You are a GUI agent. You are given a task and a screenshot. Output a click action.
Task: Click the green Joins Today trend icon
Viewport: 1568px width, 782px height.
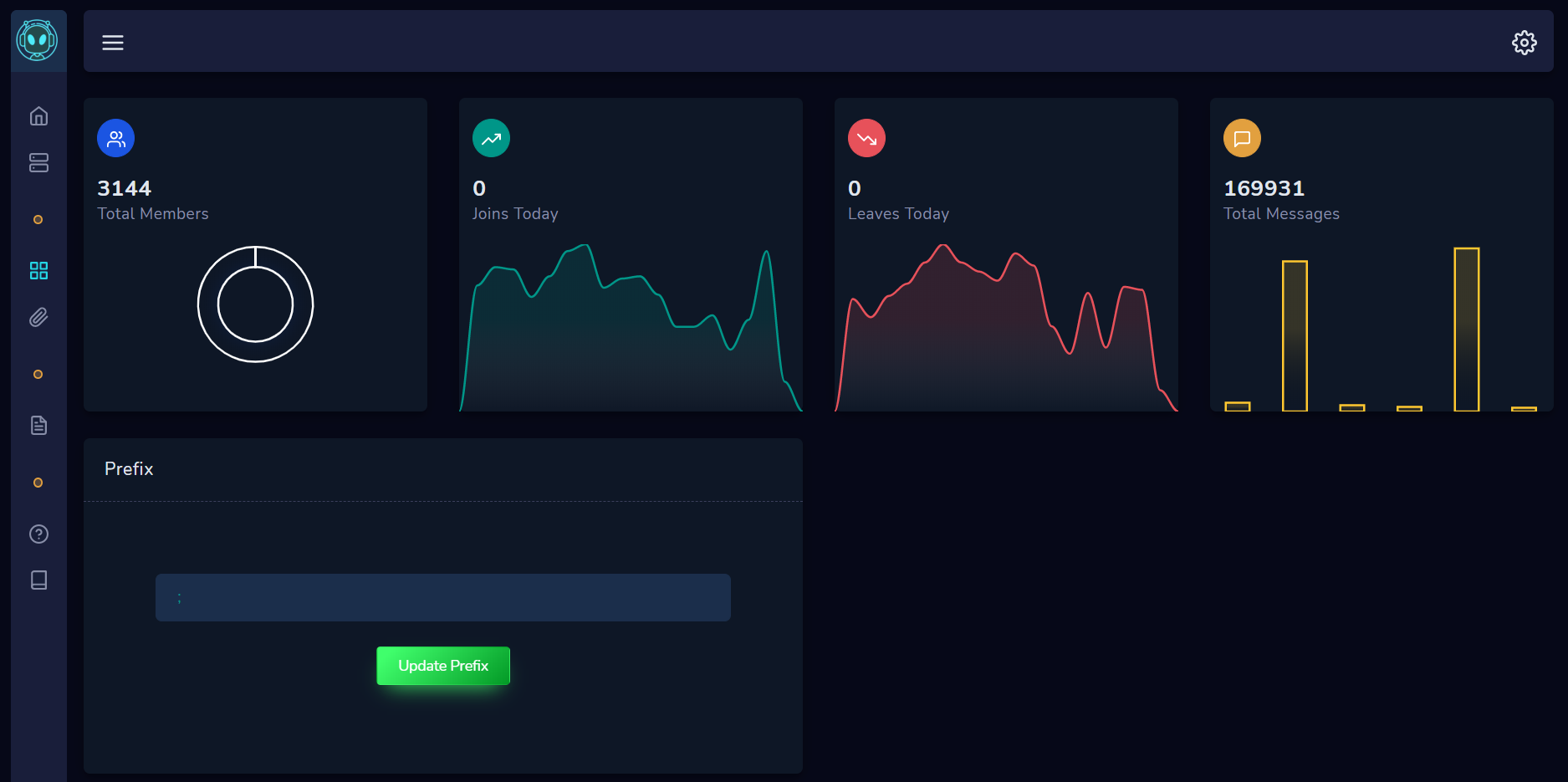(x=492, y=139)
